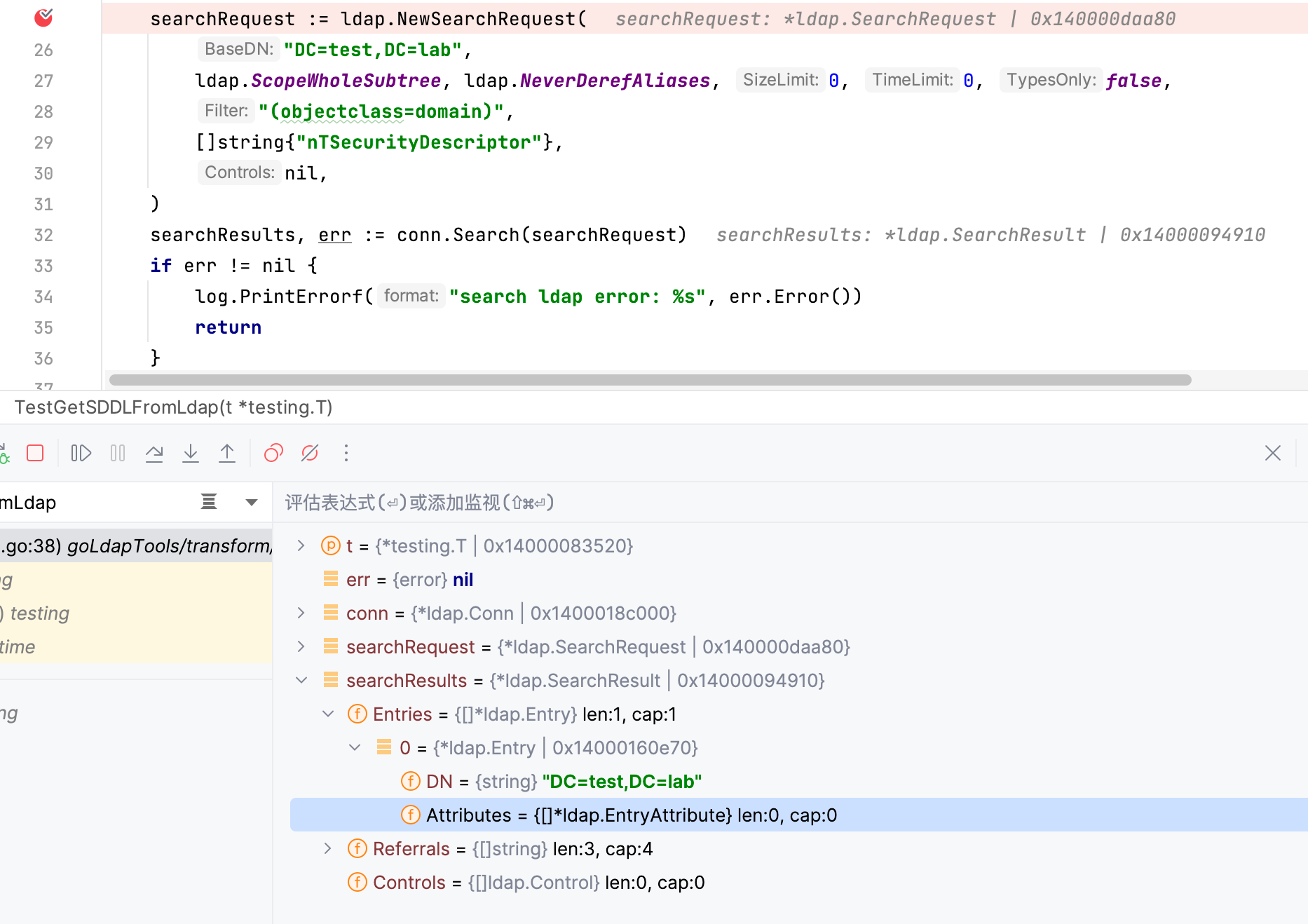
Task: Close the debug tool window
Action: click(x=1273, y=453)
